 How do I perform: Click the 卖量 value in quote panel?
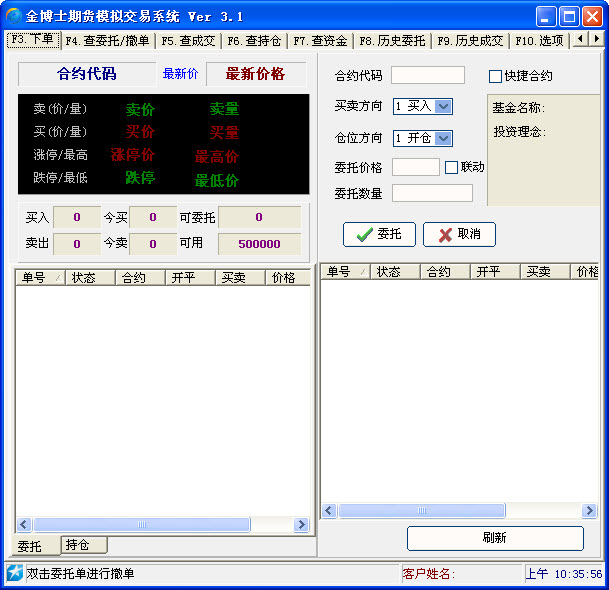pos(224,108)
